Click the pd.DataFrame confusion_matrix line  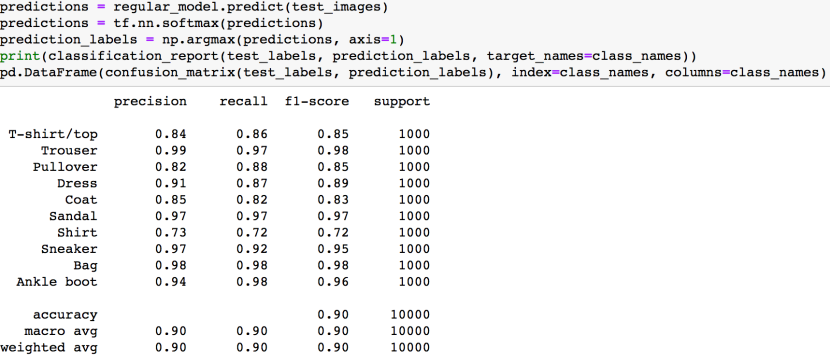click(x=413, y=72)
